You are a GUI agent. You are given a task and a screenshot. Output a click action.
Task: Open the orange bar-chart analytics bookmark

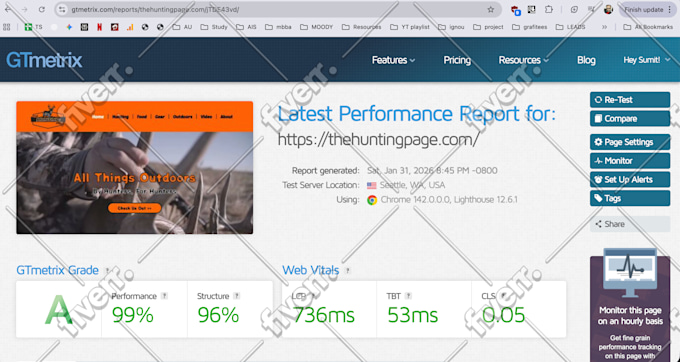click(x=130, y=27)
